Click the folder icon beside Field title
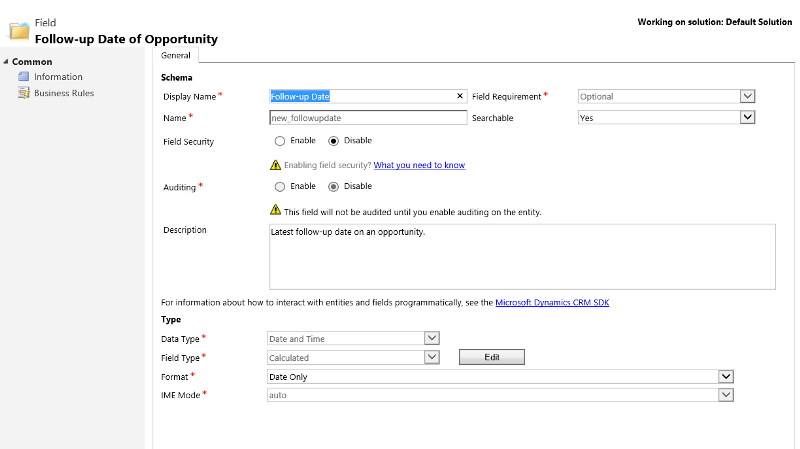This screenshot has height=449, width=800. point(18,29)
